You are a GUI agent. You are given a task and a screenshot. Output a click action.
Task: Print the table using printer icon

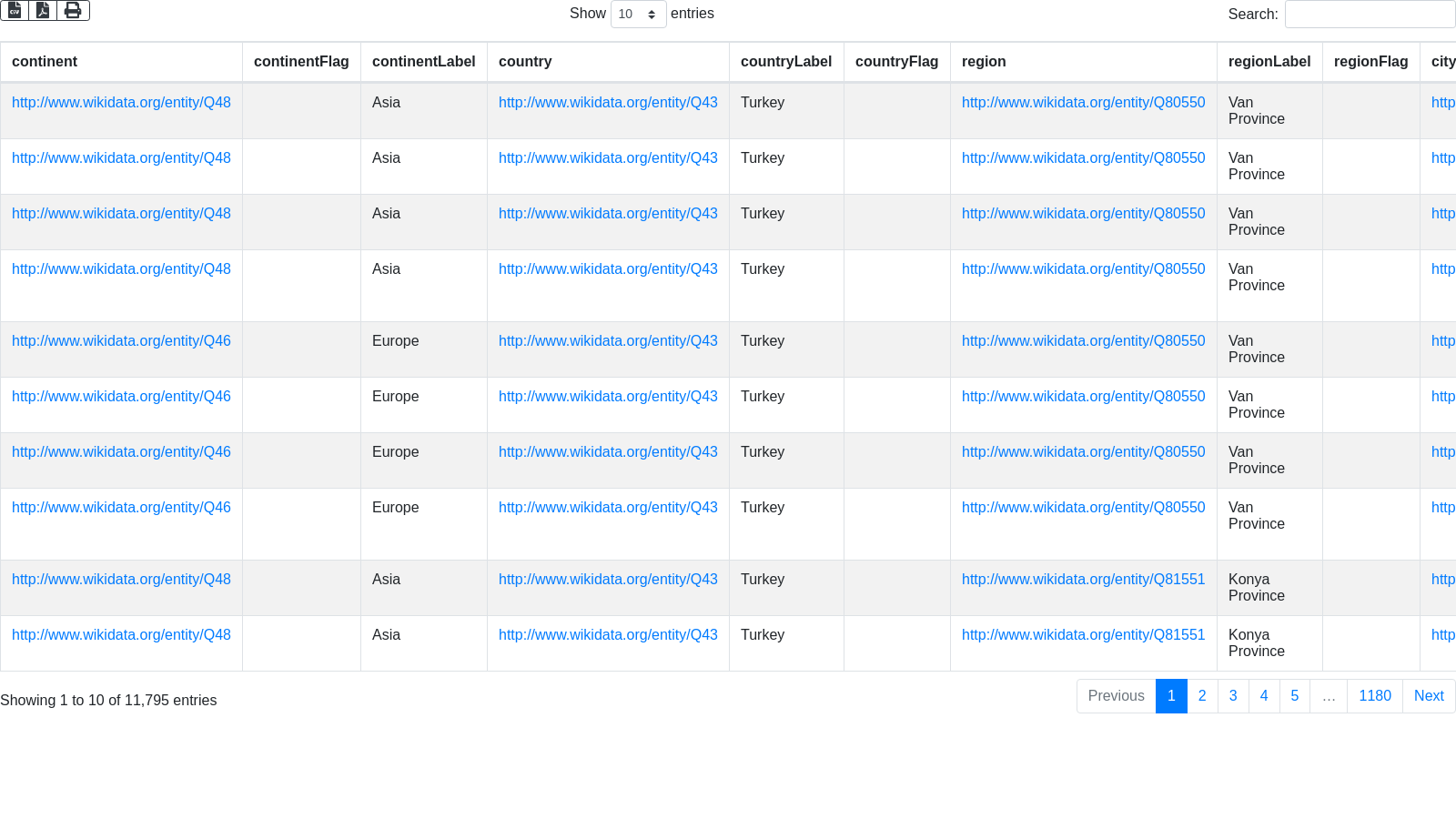point(73,10)
